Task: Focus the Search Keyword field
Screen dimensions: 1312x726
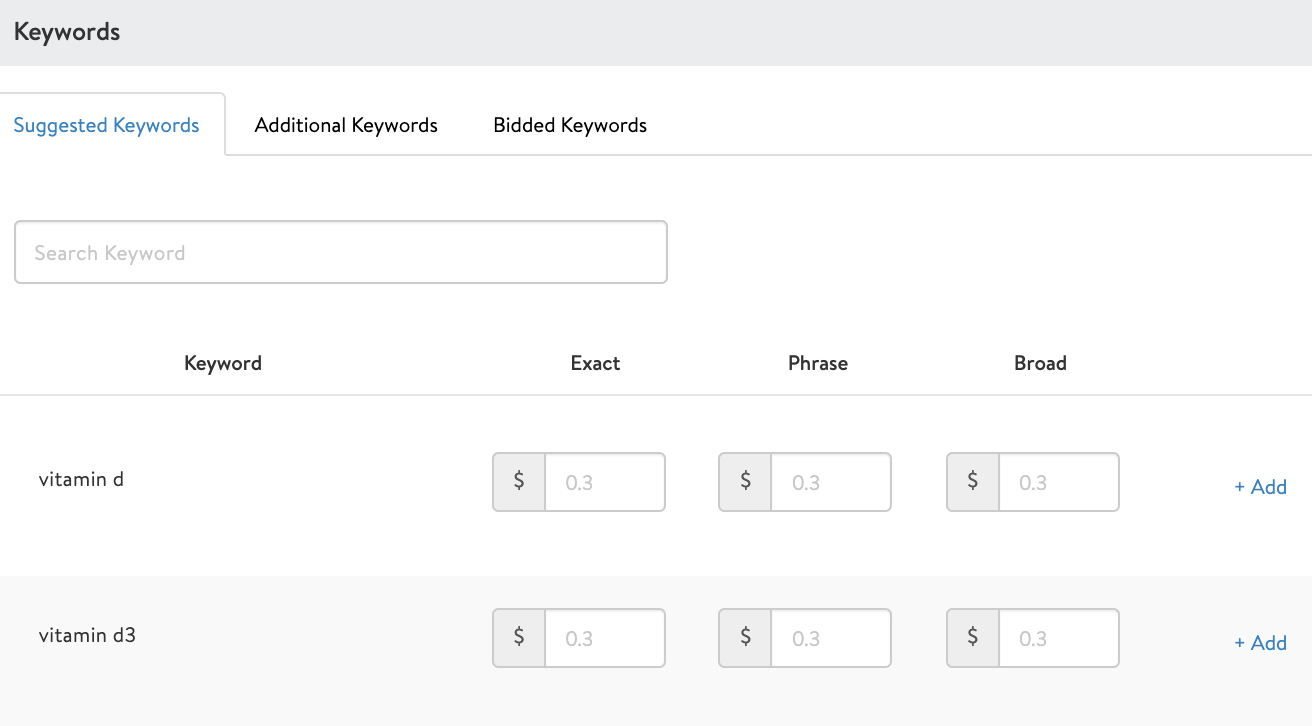Action: tap(340, 253)
